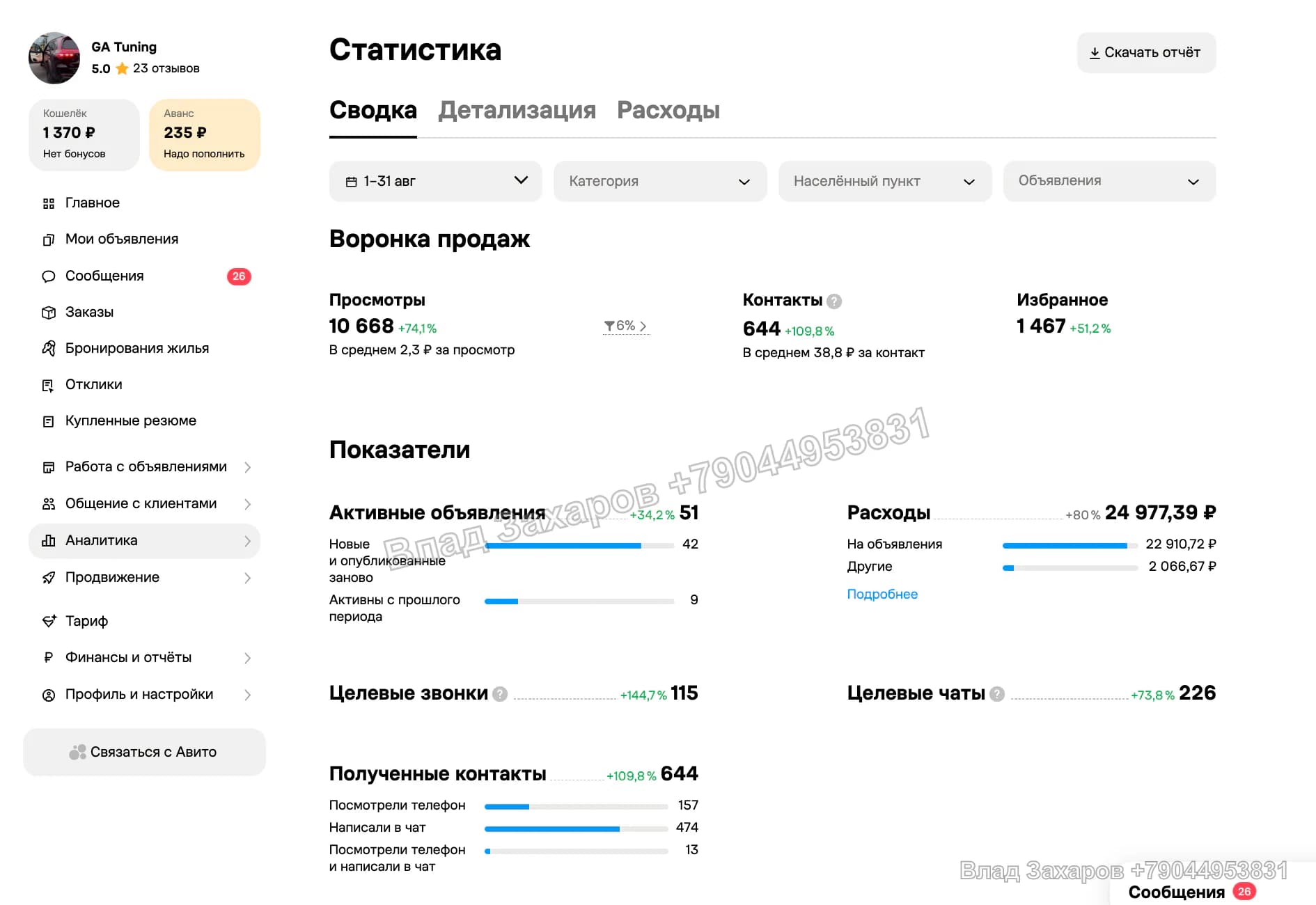Click the Заказы box icon

pos(48,313)
